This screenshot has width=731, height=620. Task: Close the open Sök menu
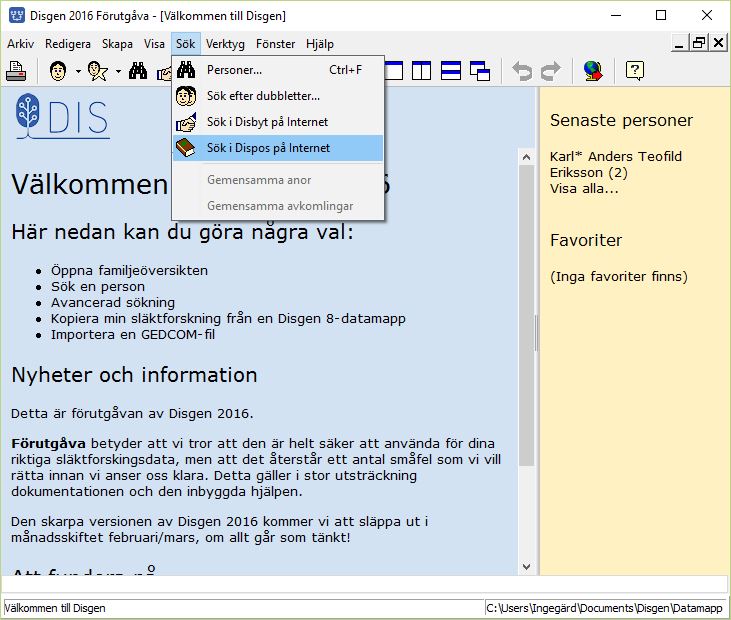click(186, 44)
